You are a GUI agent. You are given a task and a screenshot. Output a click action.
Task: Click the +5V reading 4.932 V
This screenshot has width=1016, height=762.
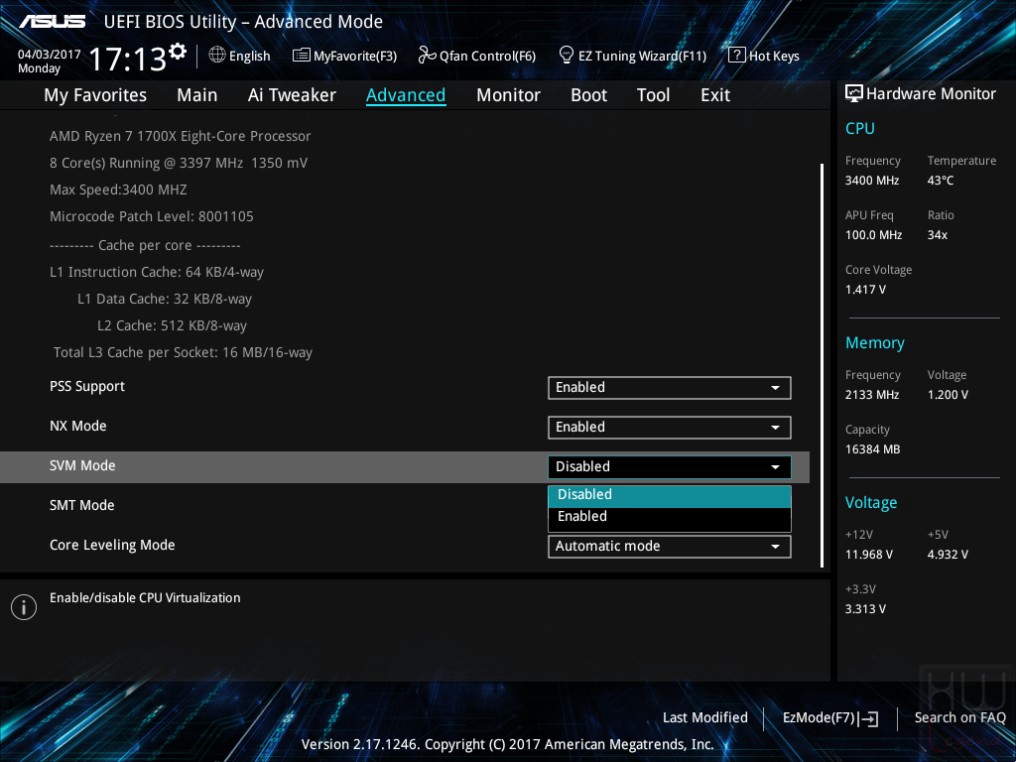pos(947,555)
